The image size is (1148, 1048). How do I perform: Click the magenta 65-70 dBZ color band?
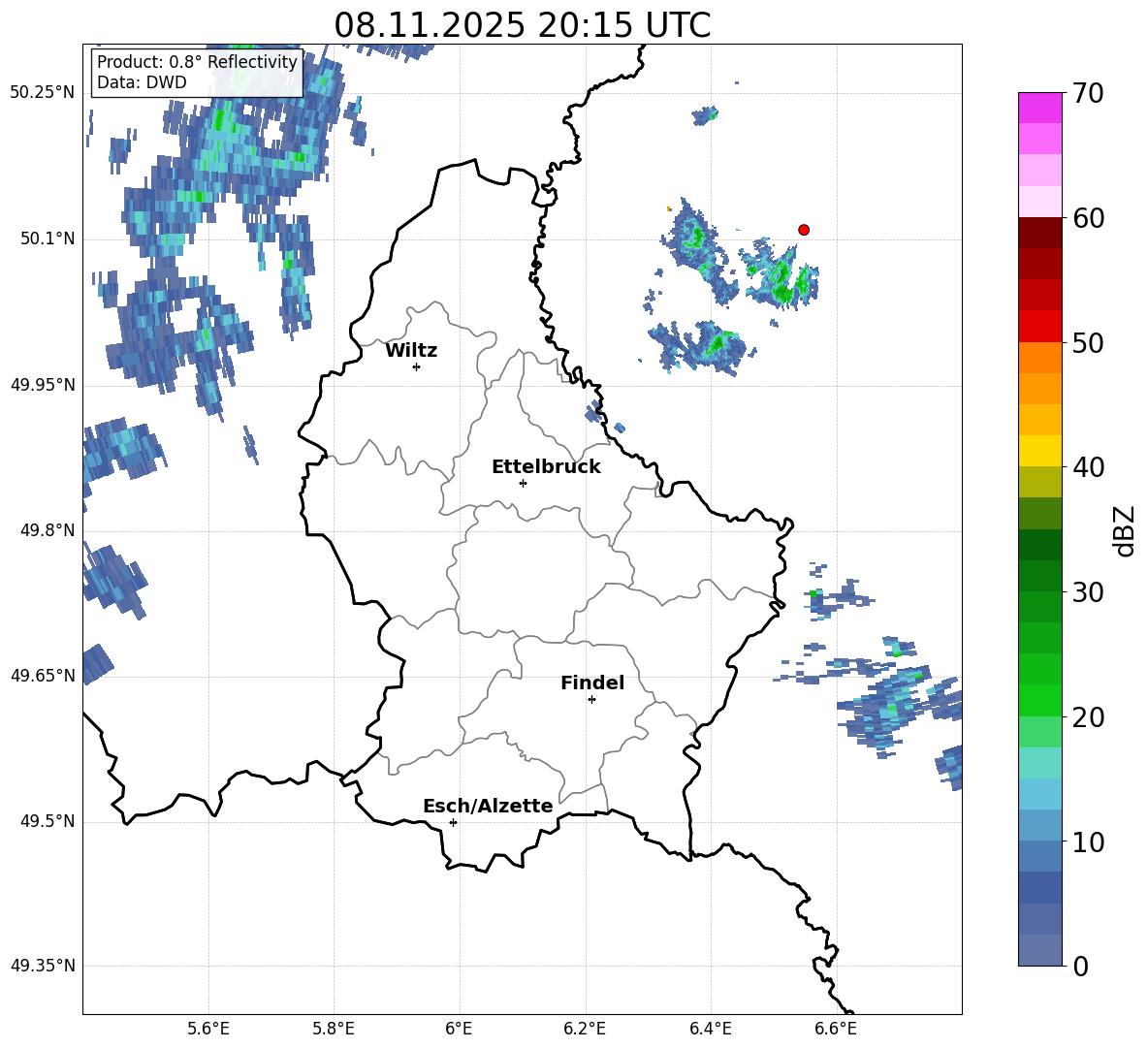tap(1039, 109)
